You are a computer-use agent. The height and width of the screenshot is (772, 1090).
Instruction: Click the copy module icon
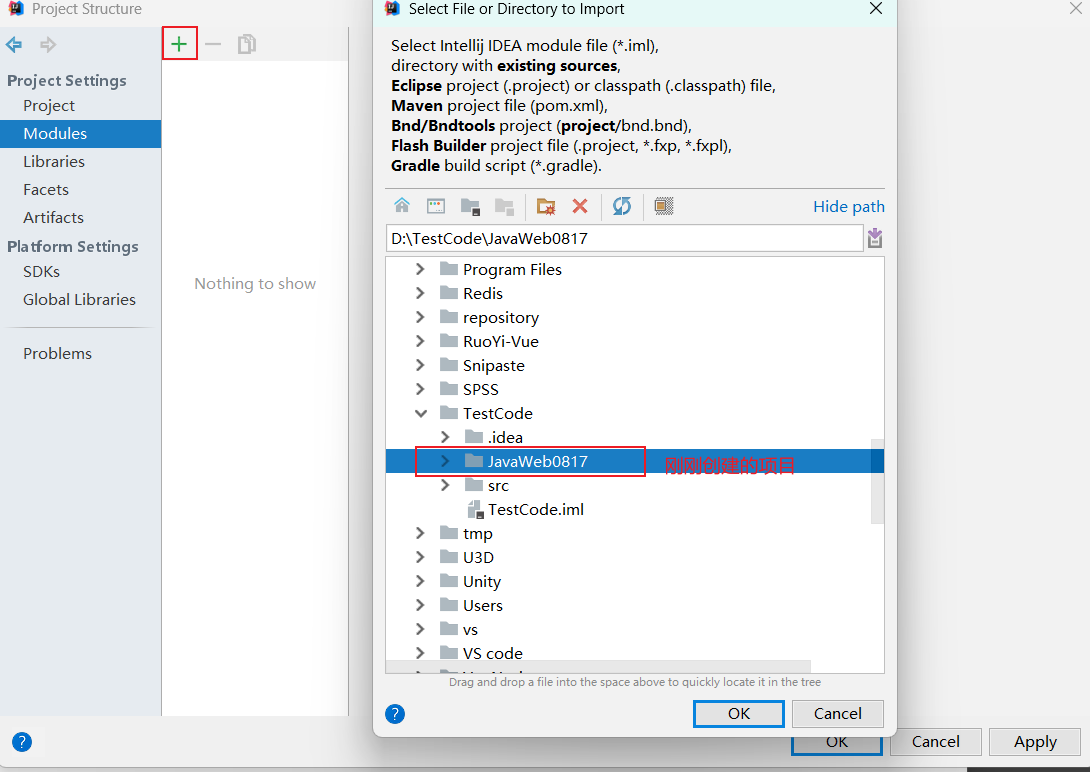[x=247, y=44]
